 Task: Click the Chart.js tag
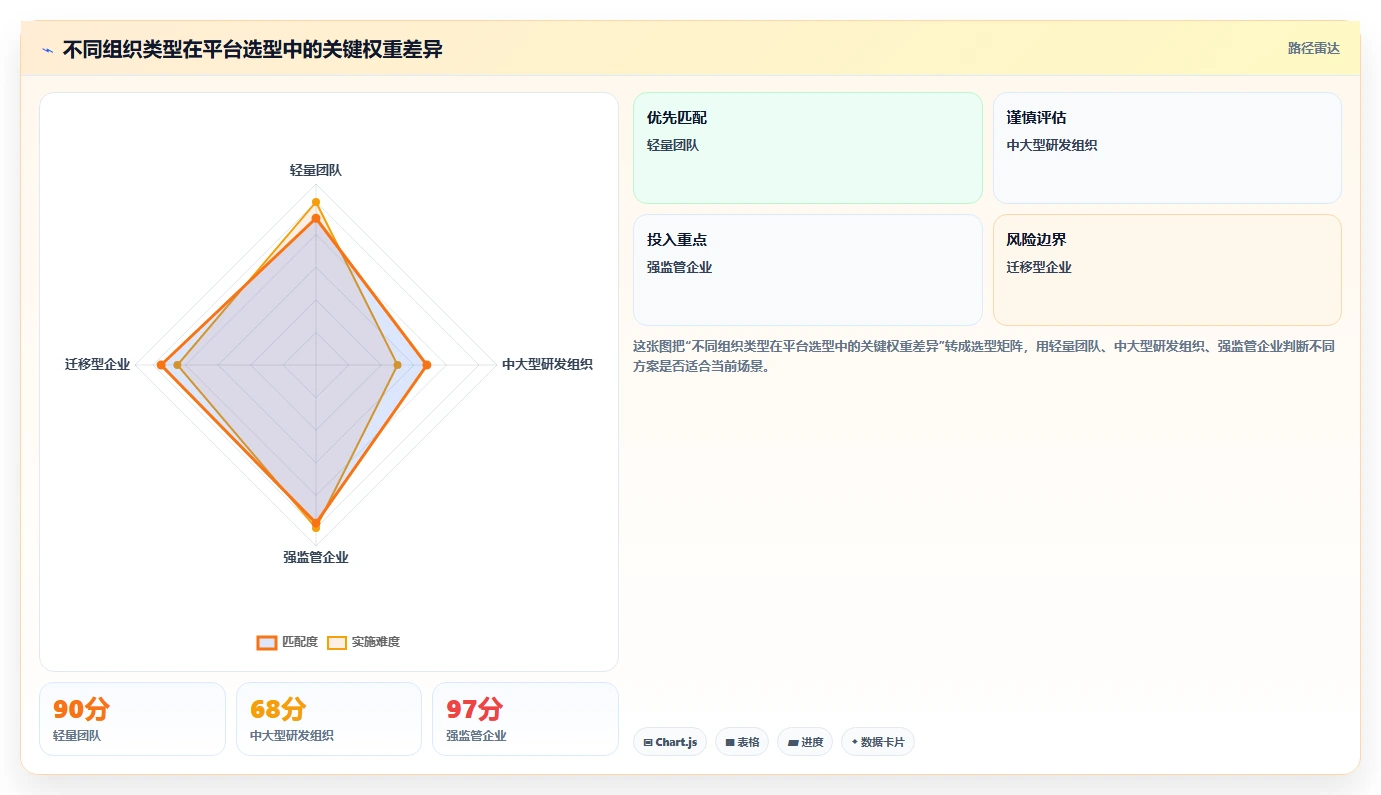coord(670,742)
